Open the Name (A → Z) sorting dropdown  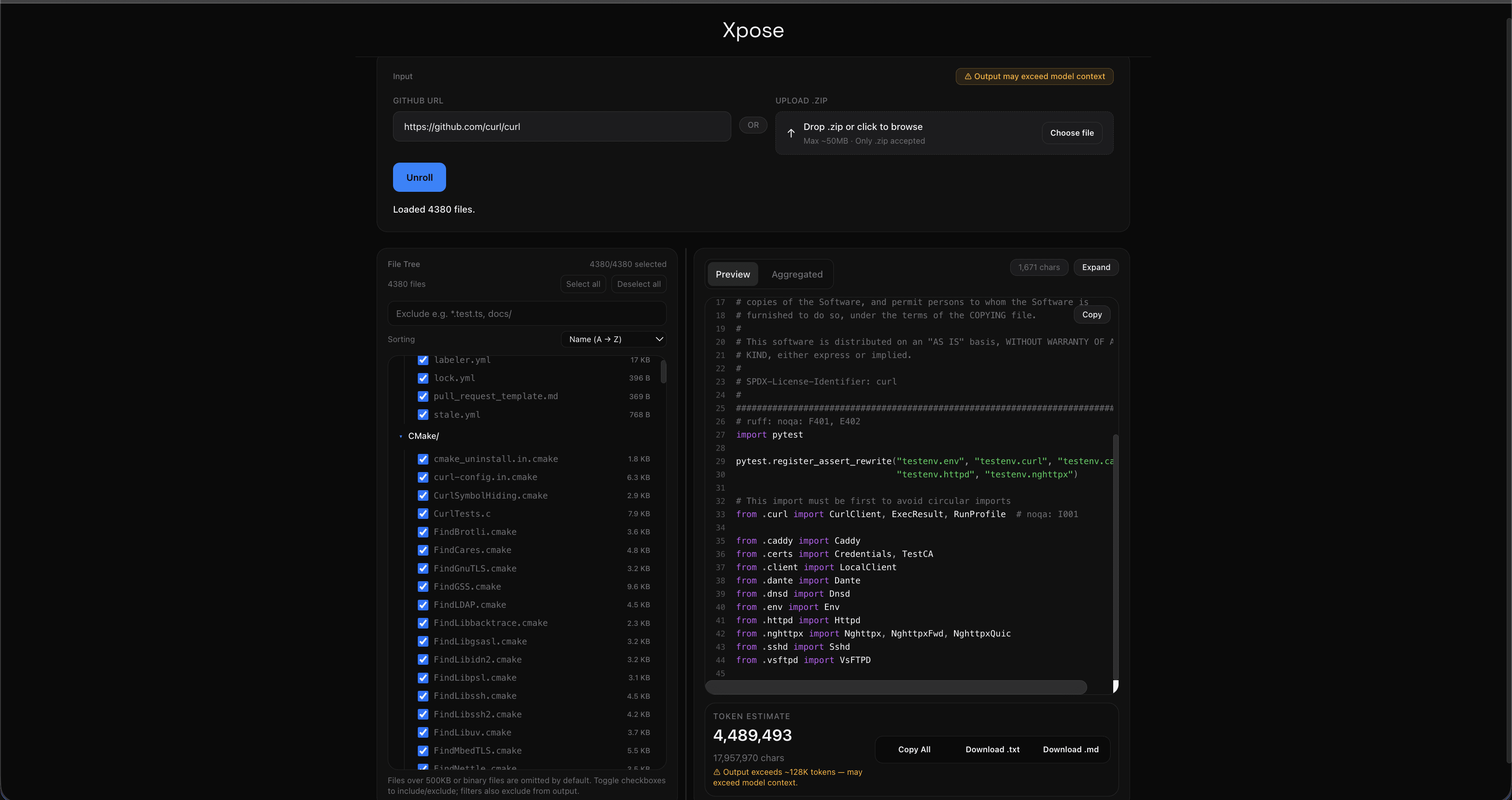tap(613, 339)
